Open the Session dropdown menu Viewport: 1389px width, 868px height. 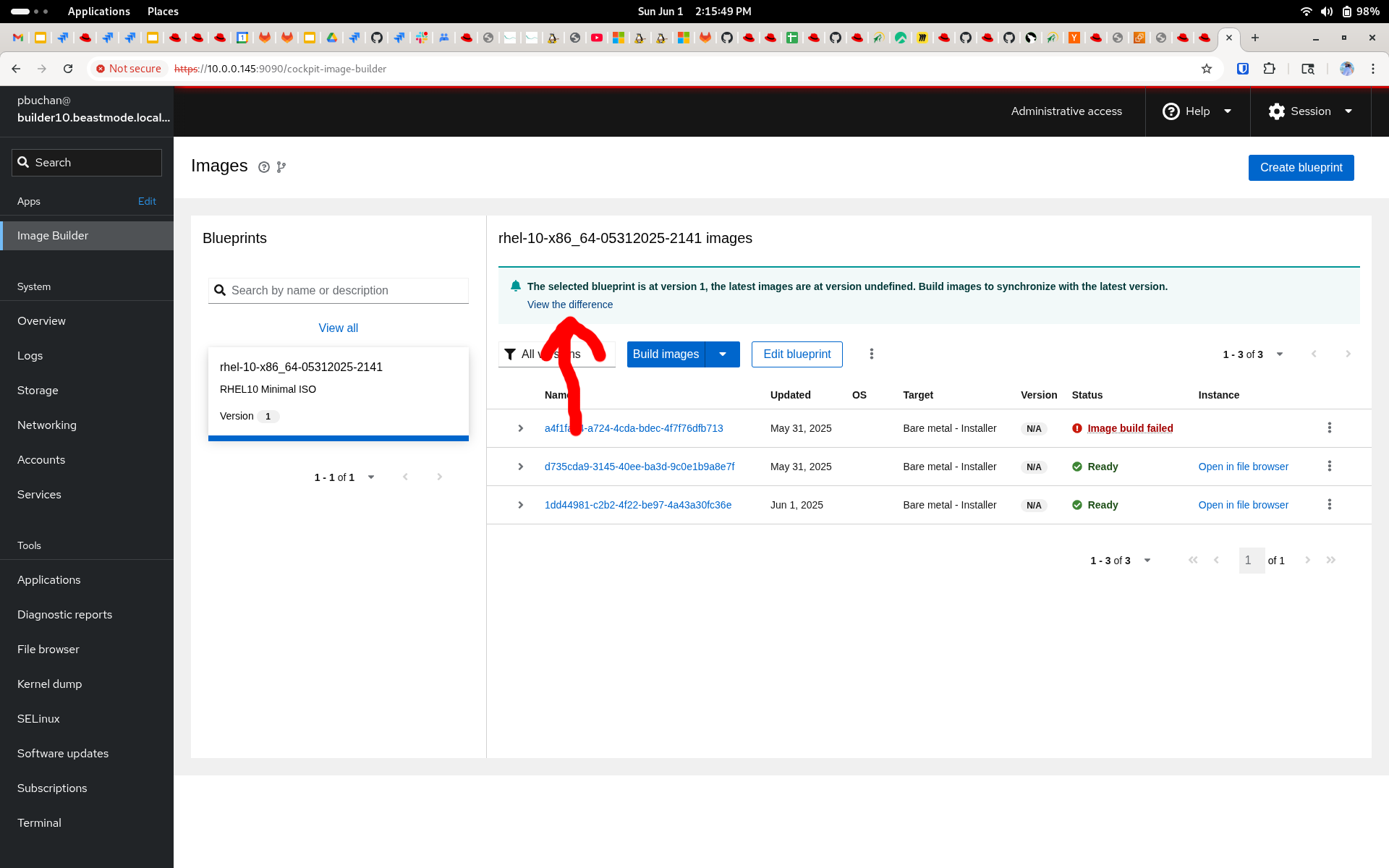pyautogui.click(x=1310, y=111)
